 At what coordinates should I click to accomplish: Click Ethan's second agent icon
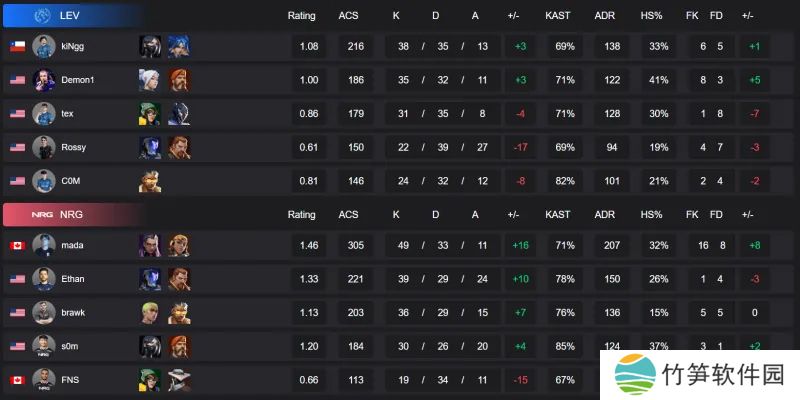pyautogui.click(x=178, y=279)
